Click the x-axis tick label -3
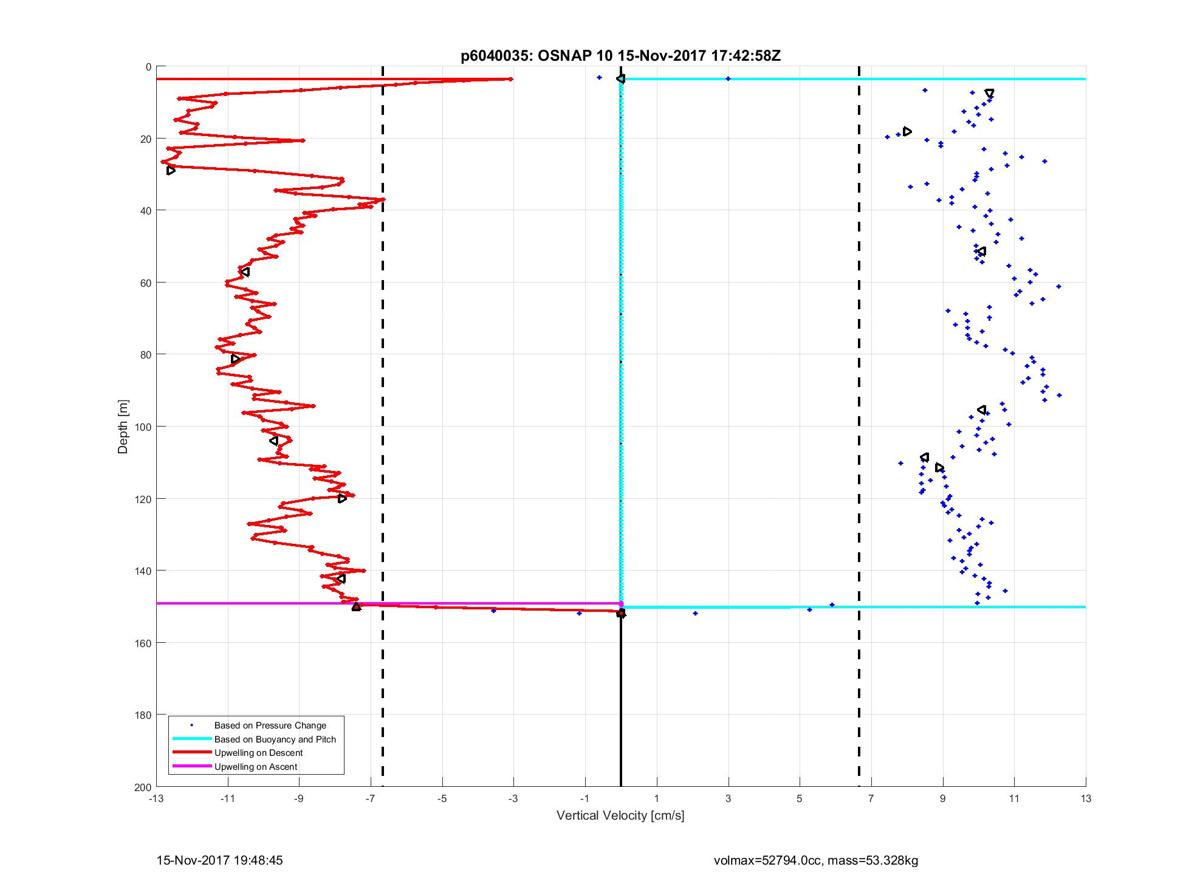Viewport: 1200px width, 885px height. coord(513,799)
